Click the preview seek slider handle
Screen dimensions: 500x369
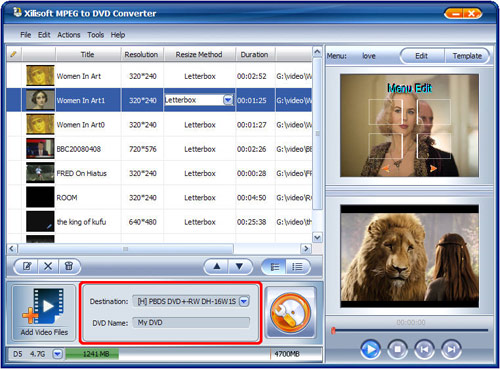[333, 330]
